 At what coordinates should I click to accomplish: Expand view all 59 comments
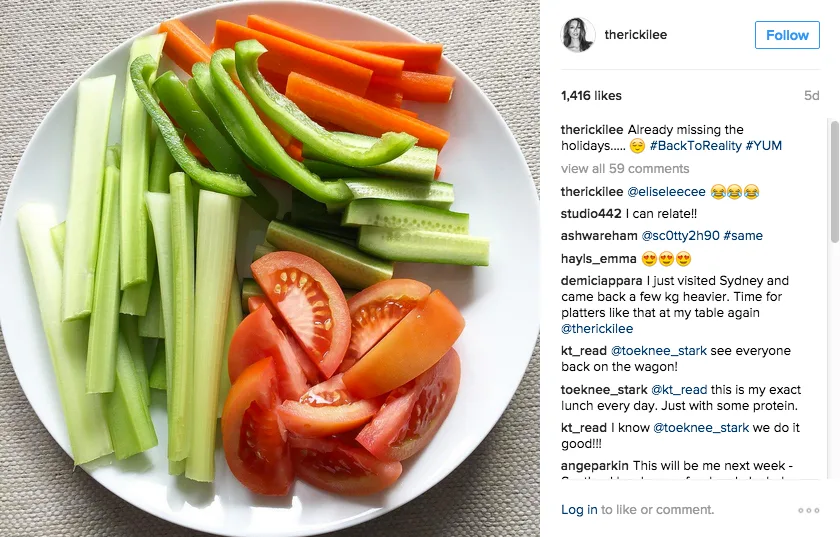625,169
